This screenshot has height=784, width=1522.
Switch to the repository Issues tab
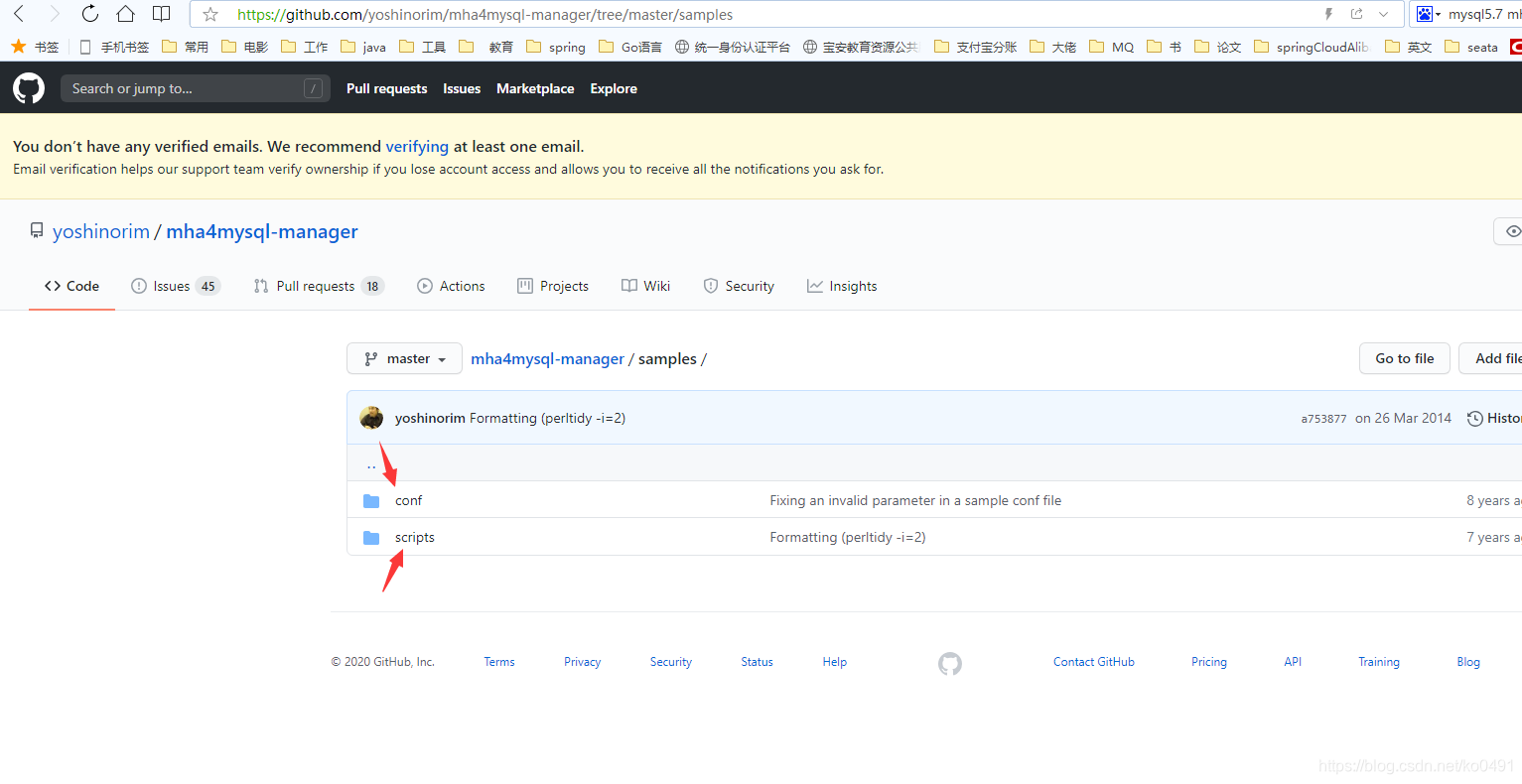[x=176, y=286]
